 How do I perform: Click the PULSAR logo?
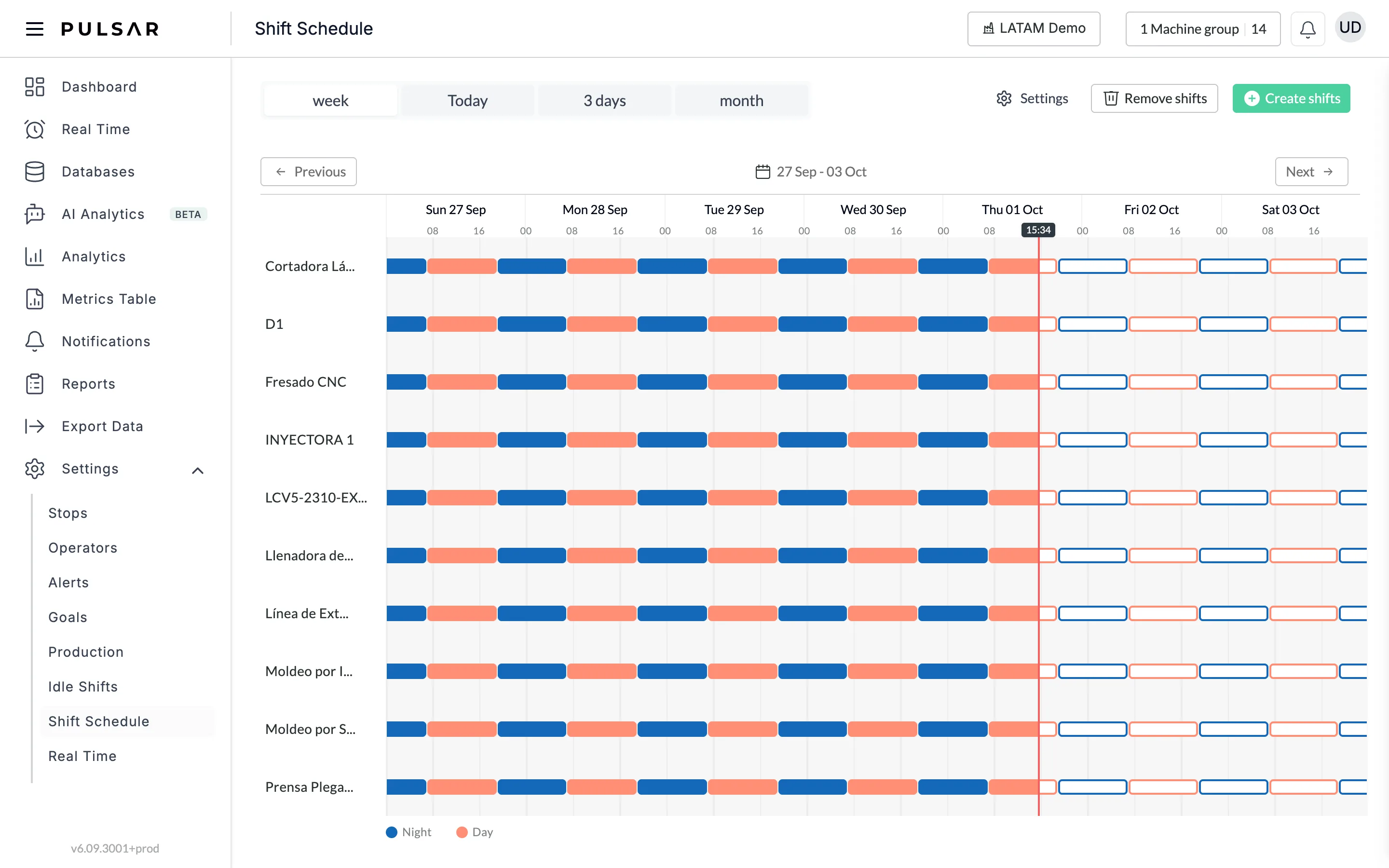110,29
